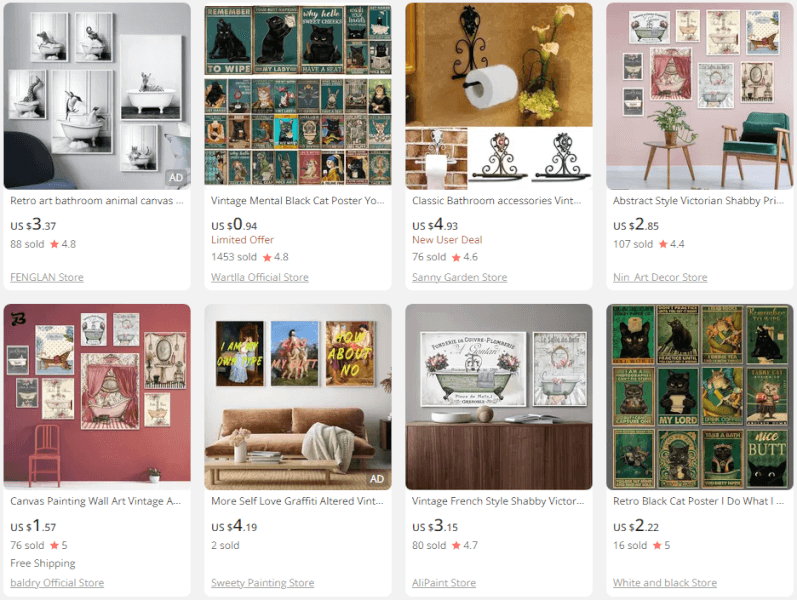The width and height of the screenshot is (797, 600).
Task: Click the Canvas Painting Wall Art Vintage title
Action: click(96, 501)
